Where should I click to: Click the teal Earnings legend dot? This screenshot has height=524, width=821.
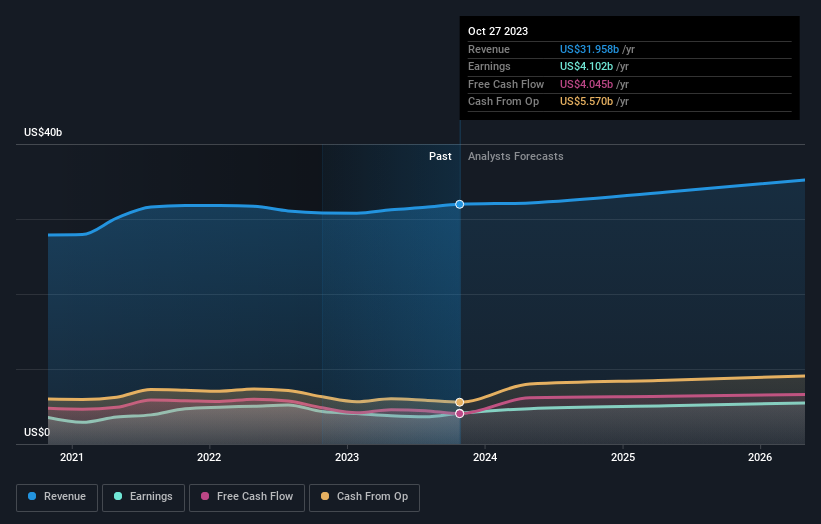[118, 496]
